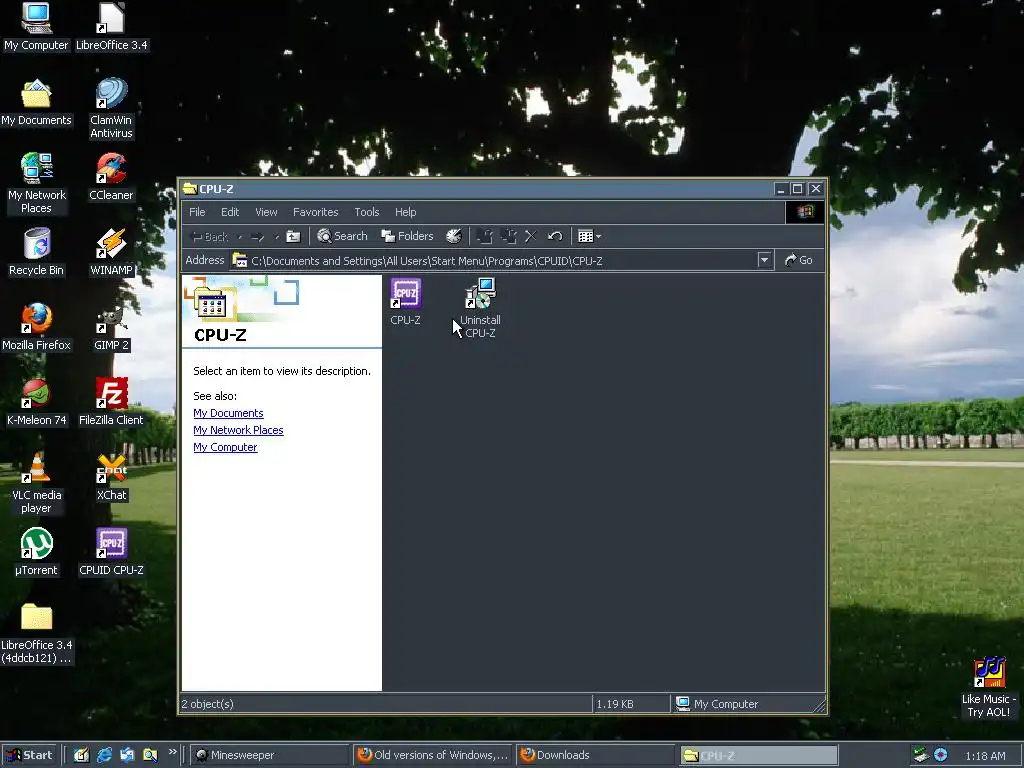
Task: Switch to Downloads taskbar button
Action: pyautogui.click(x=595, y=755)
